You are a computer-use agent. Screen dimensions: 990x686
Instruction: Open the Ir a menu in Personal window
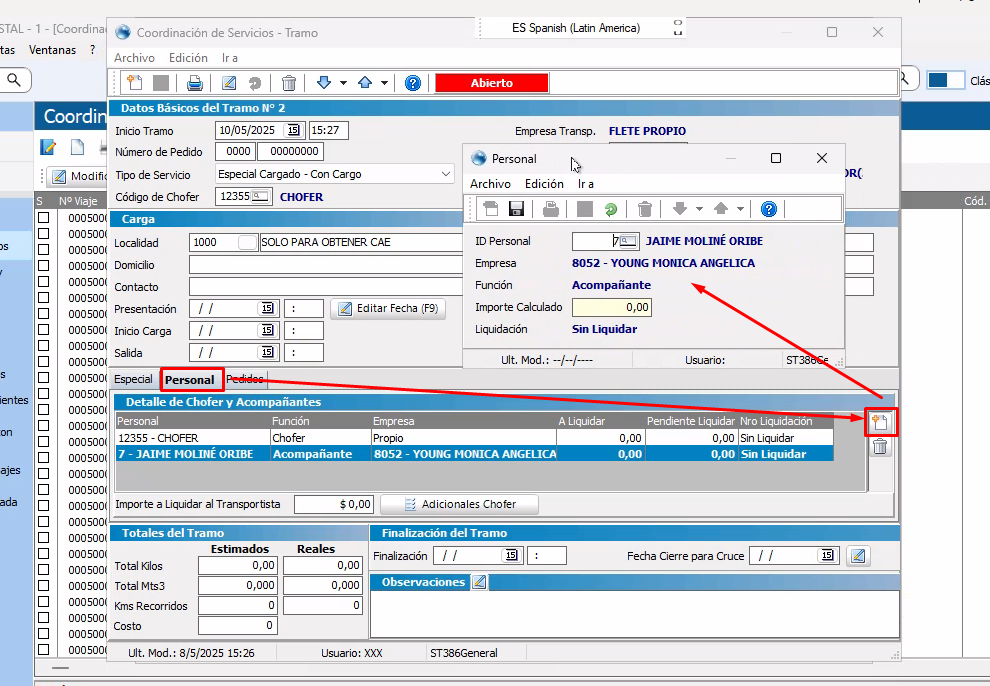(x=586, y=184)
